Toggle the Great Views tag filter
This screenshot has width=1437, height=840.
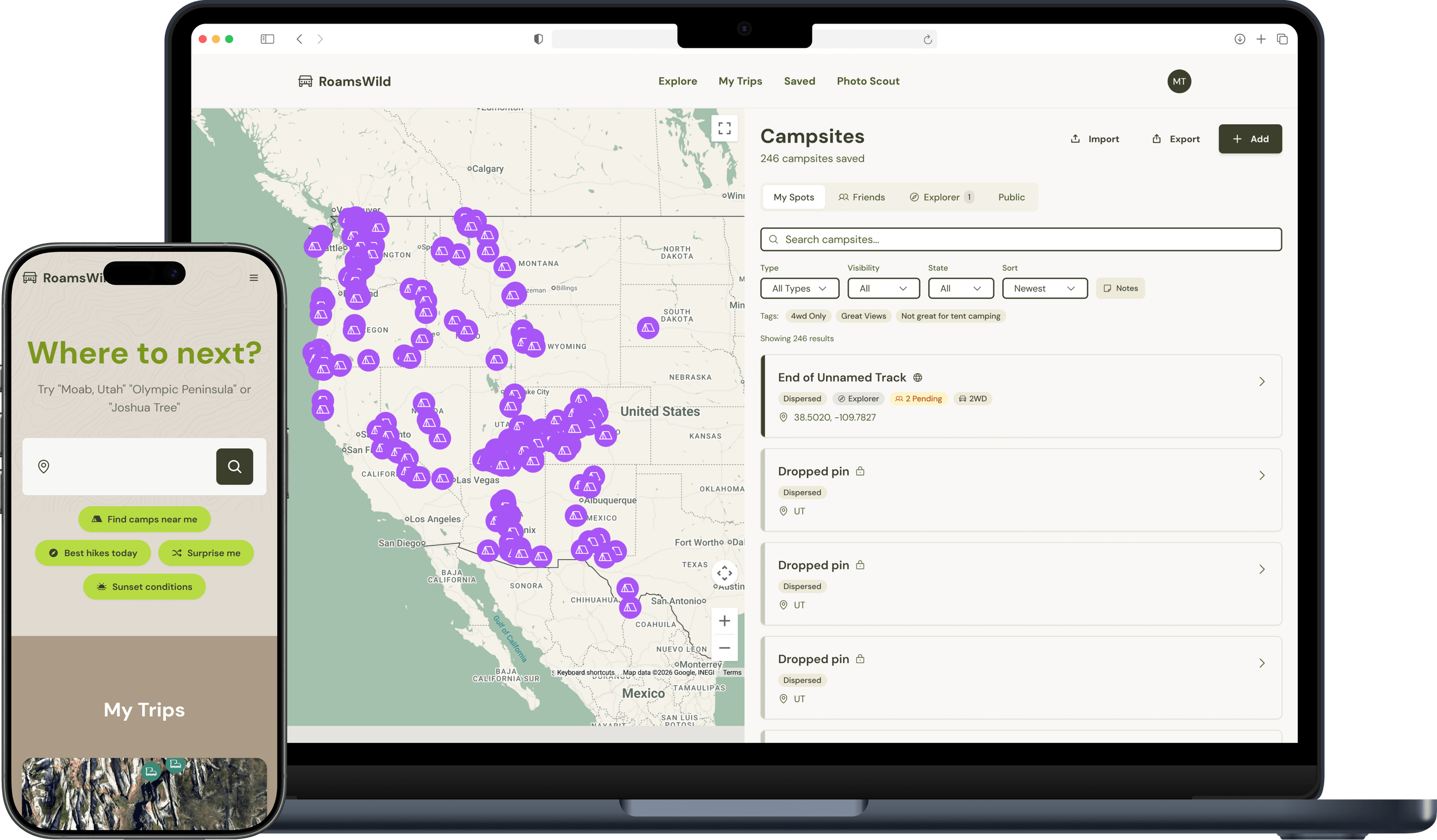click(863, 316)
